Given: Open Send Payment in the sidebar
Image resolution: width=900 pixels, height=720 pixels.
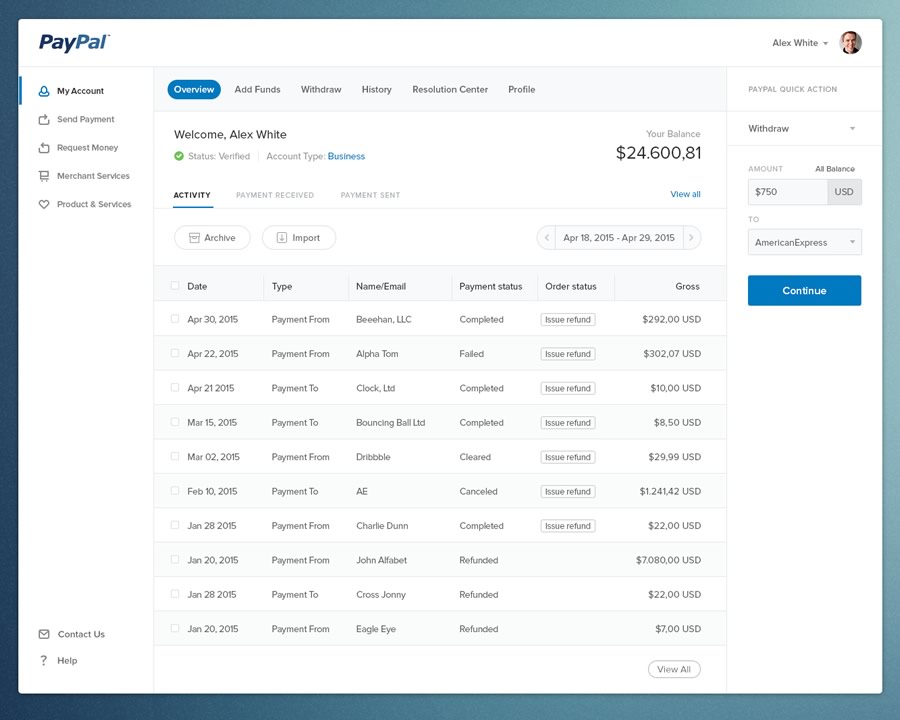Looking at the screenshot, I should 86,119.
